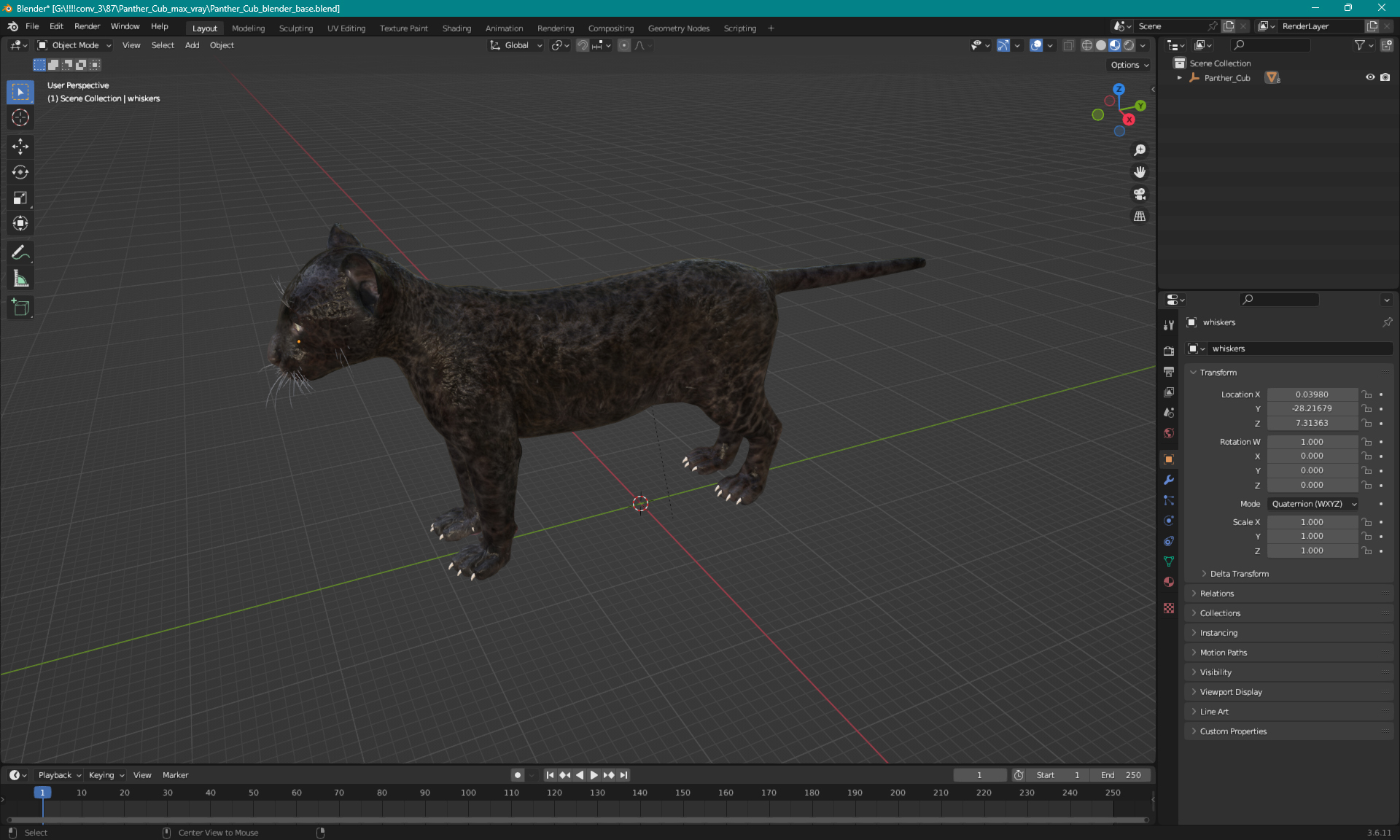The width and height of the screenshot is (1400, 840).
Task: Open the Add menu in viewport header
Action: point(192,45)
